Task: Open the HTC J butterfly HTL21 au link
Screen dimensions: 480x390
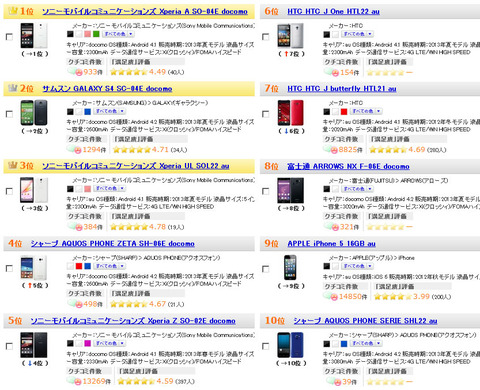Action: (342, 89)
